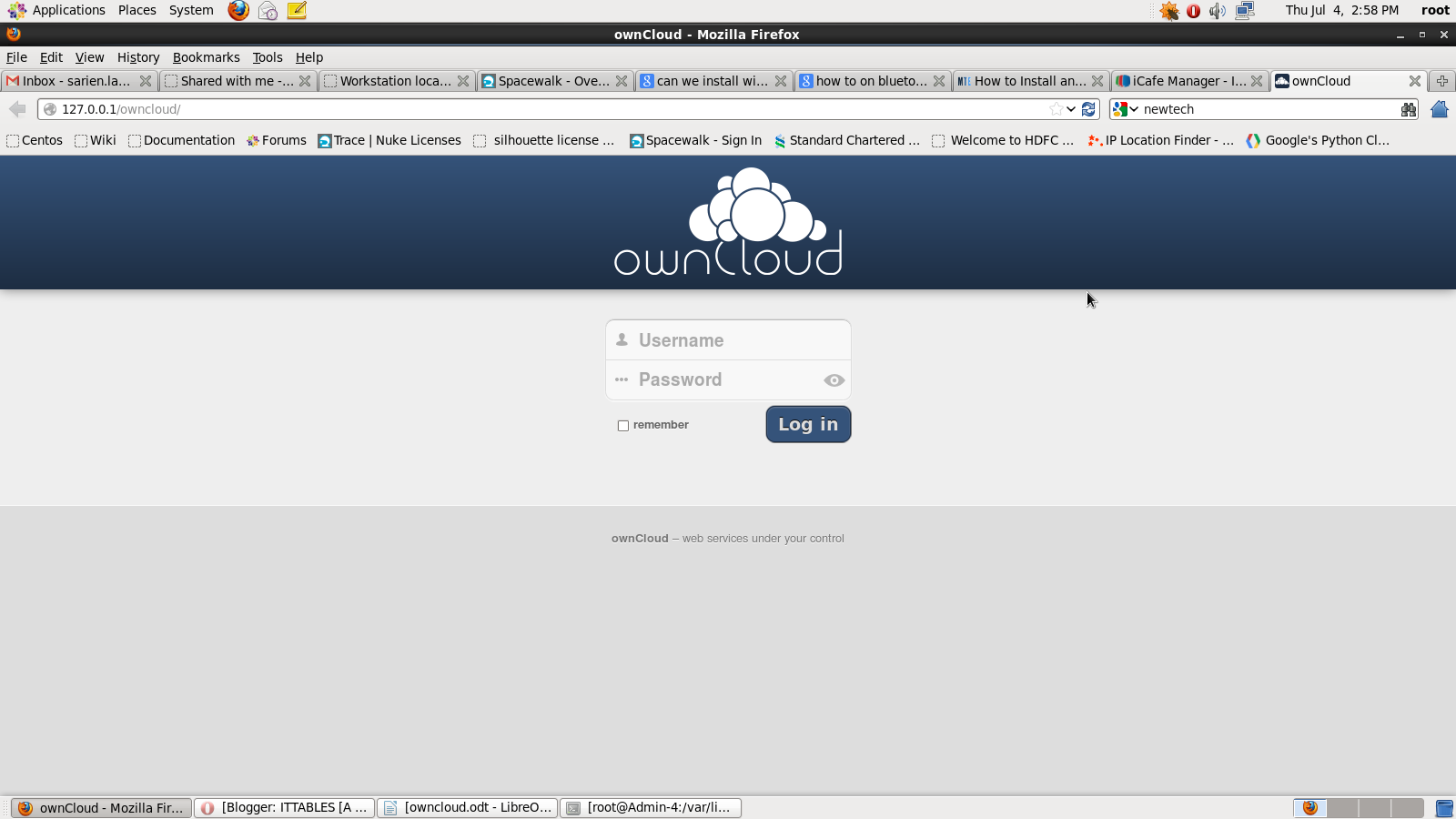Click the Opera icon in system tray
The width and height of the screenshot is (1456, 819).
point(1193,10)
